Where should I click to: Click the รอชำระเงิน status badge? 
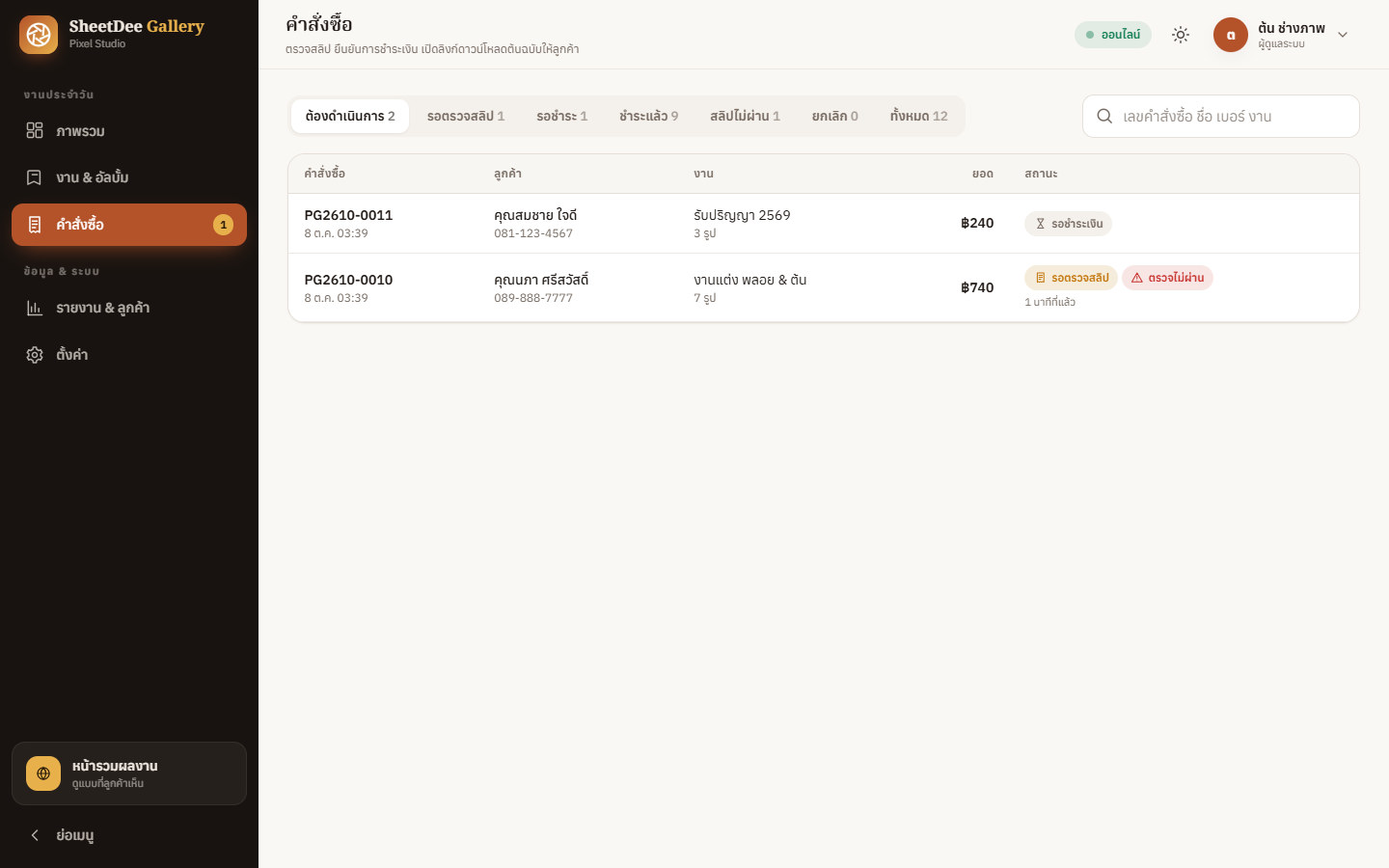click(1068, 224)
